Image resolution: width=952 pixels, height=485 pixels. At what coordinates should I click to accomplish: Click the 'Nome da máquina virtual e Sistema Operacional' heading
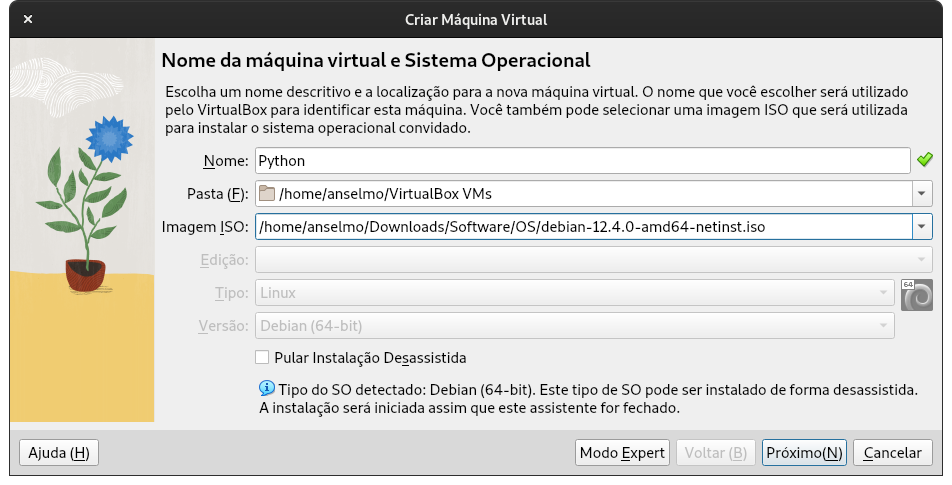(x=376, y=60)
